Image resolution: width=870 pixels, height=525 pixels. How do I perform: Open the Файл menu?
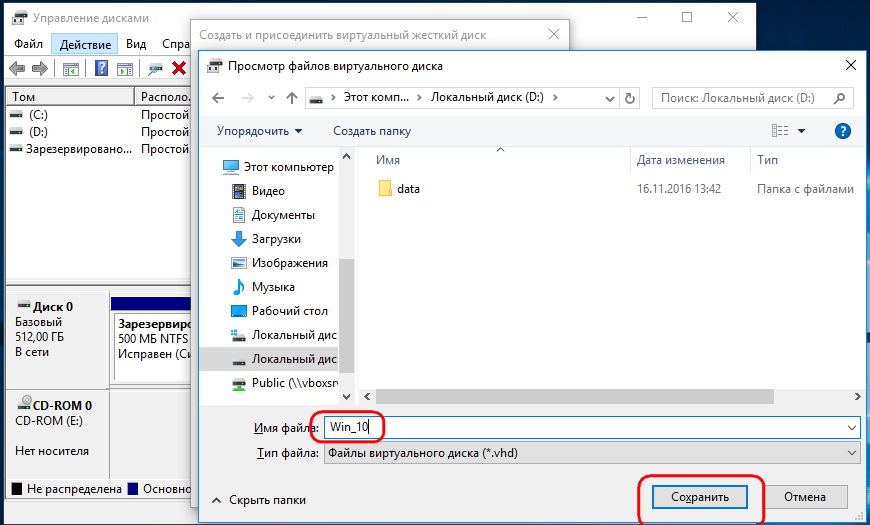(28, 44)
